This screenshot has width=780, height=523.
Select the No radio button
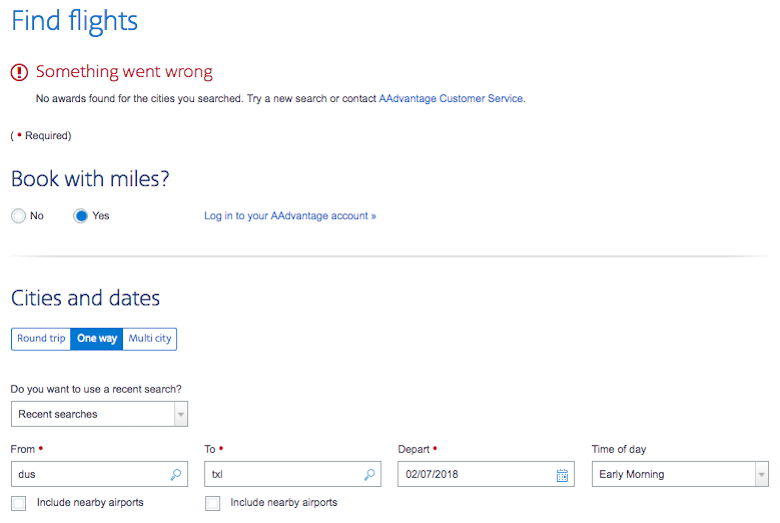coord(18,216)
